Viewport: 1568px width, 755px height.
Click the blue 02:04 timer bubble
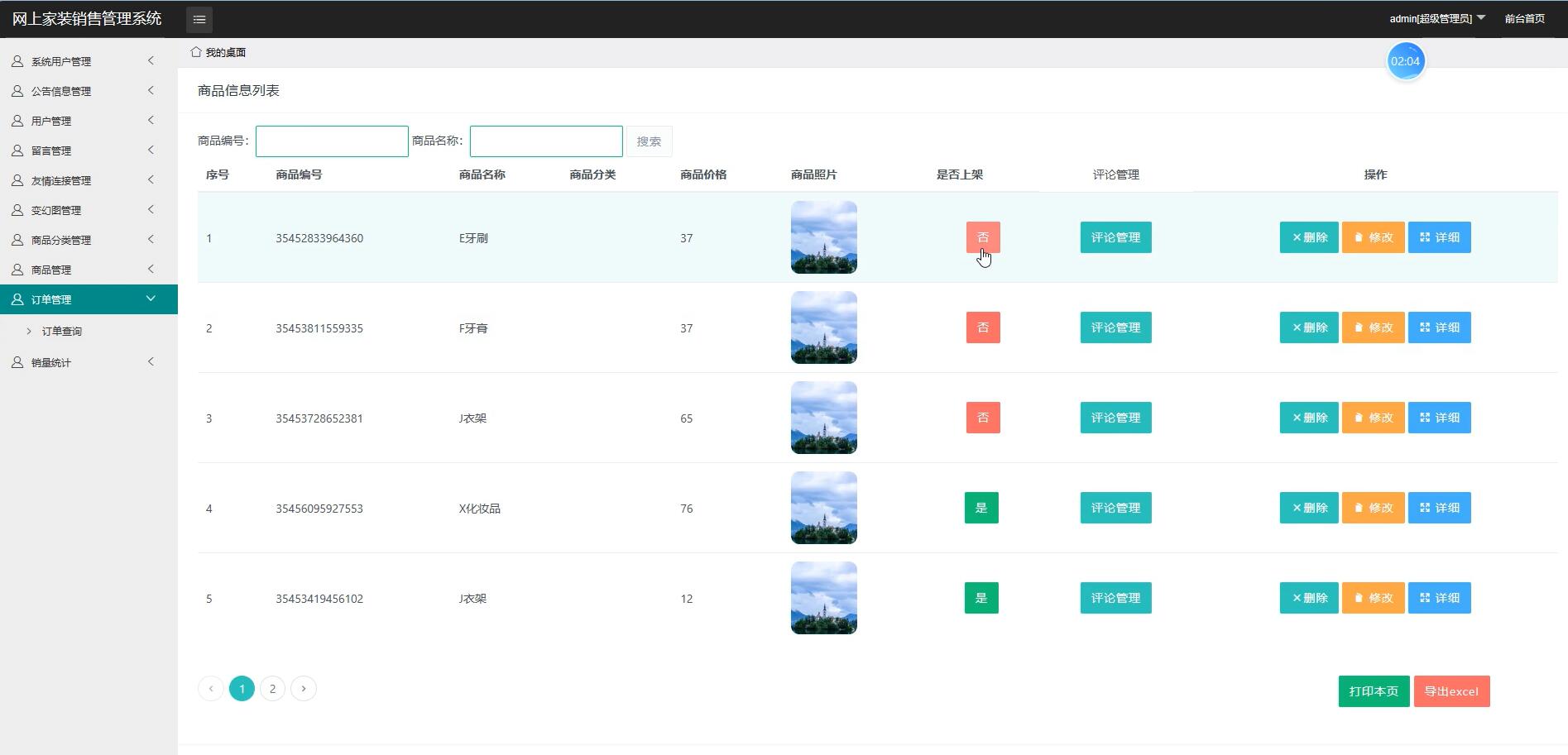(1405, 61)
